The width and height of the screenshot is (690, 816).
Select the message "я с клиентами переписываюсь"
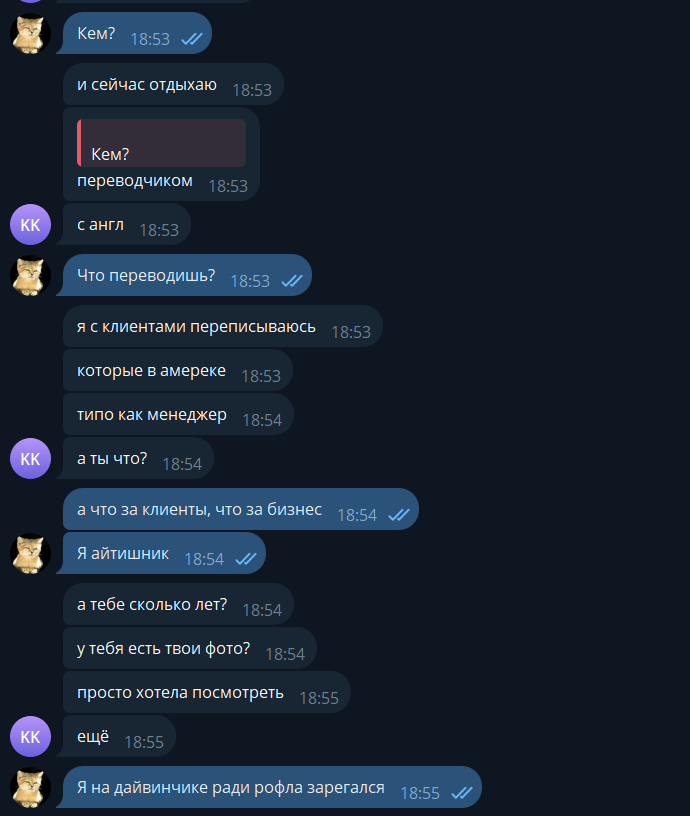click(x=223, y=326)
